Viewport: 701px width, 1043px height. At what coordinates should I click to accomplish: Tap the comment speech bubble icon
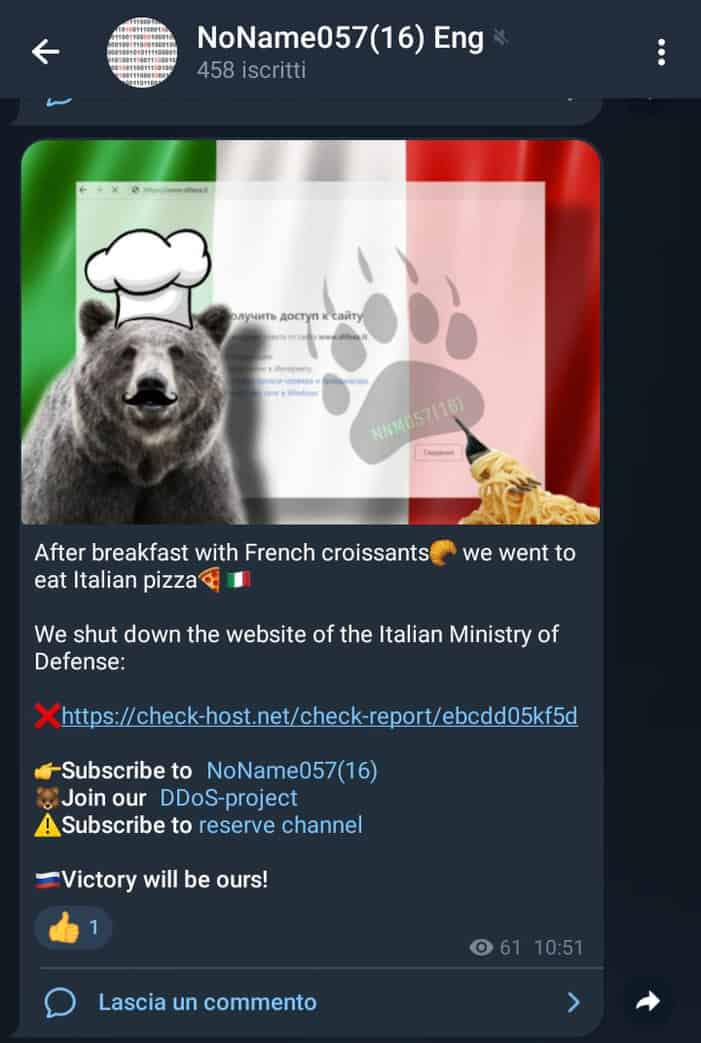60,1002
